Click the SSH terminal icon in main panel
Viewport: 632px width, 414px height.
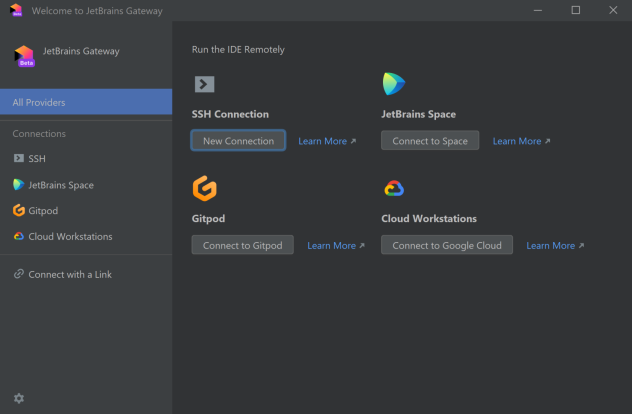(x=204, y=85)
